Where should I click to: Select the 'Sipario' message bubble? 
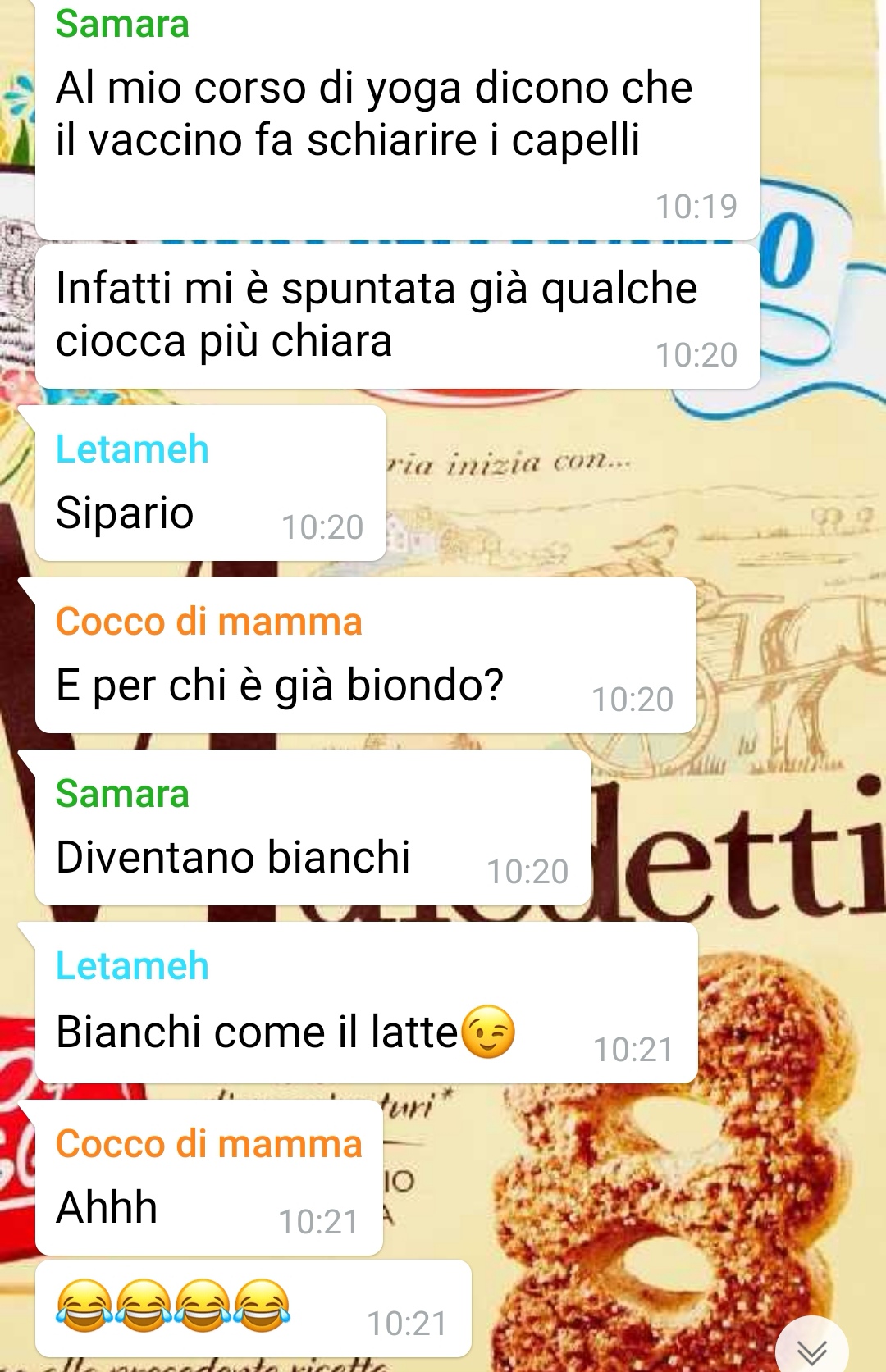click(x=211, y=483)
